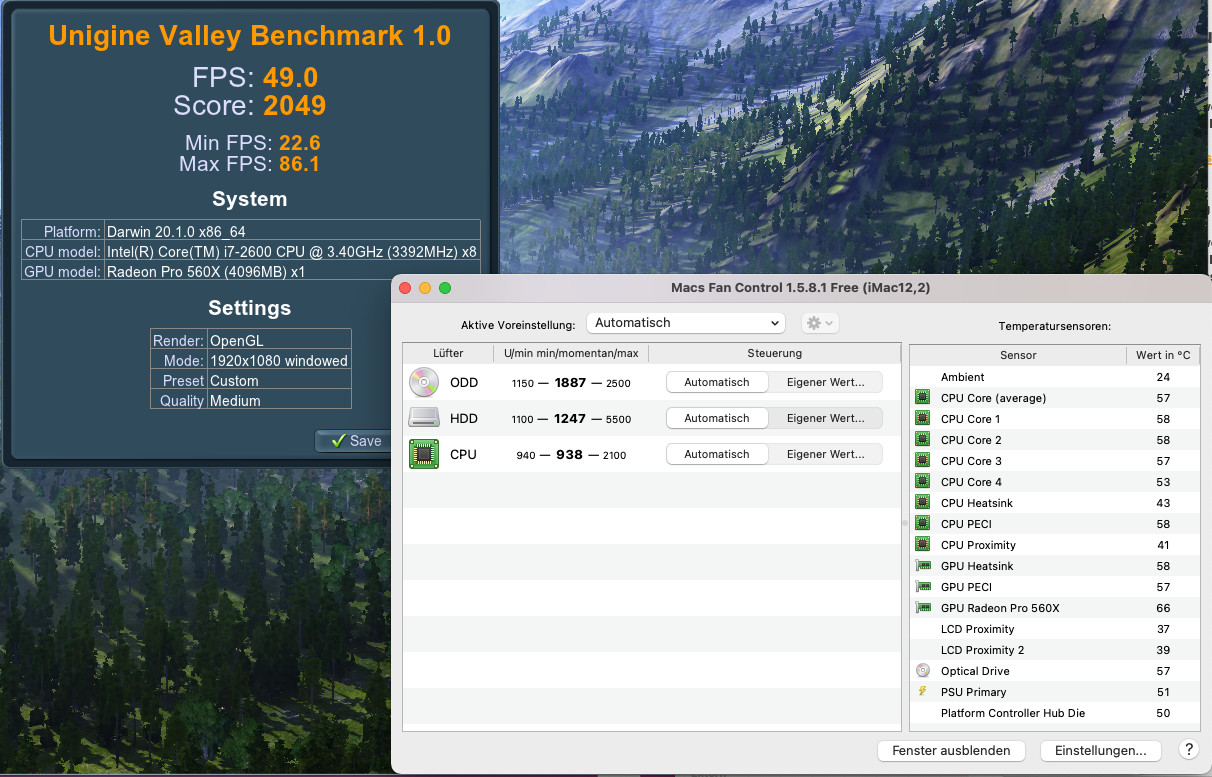This screenshot has height=777, width=1212.
Task: Open the gear preset actions menu
Action: (x=820, y=323)
